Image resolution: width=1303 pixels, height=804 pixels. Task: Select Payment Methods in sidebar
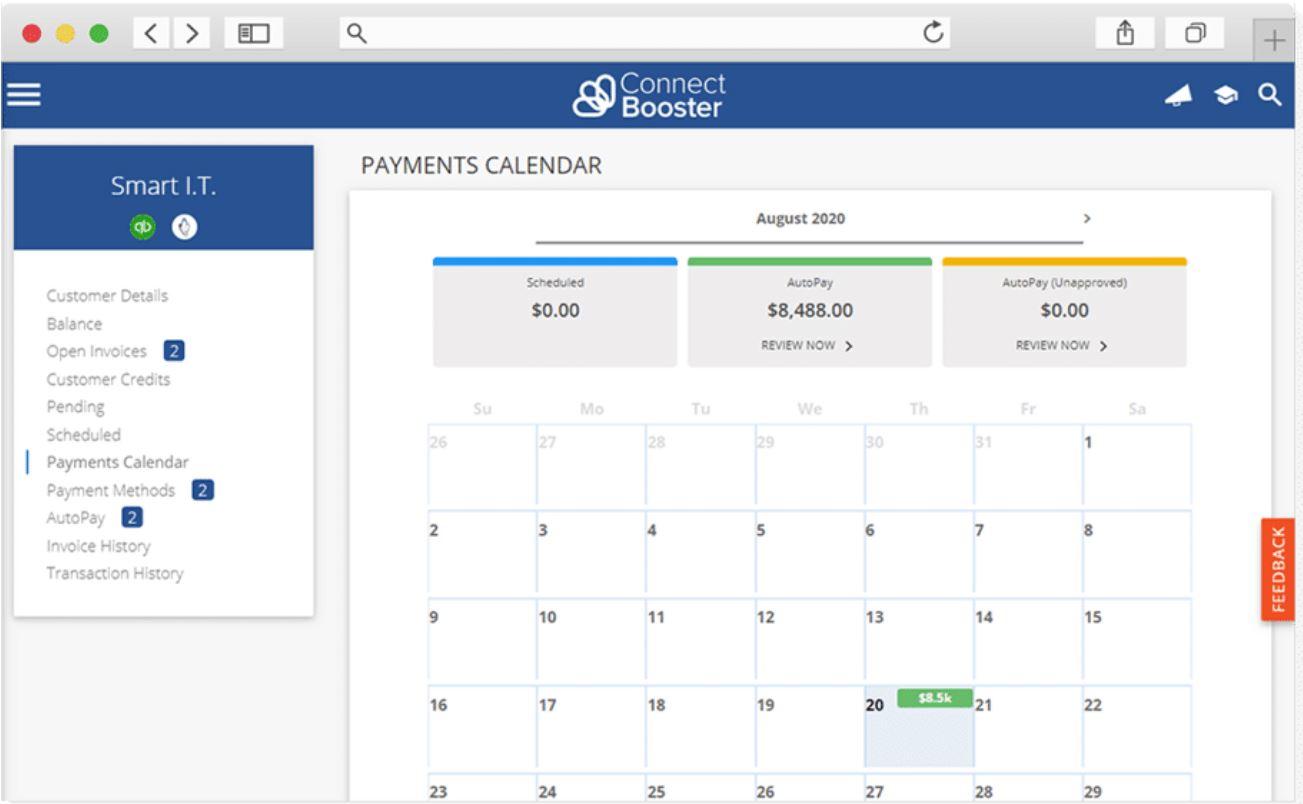click(111, 490)
